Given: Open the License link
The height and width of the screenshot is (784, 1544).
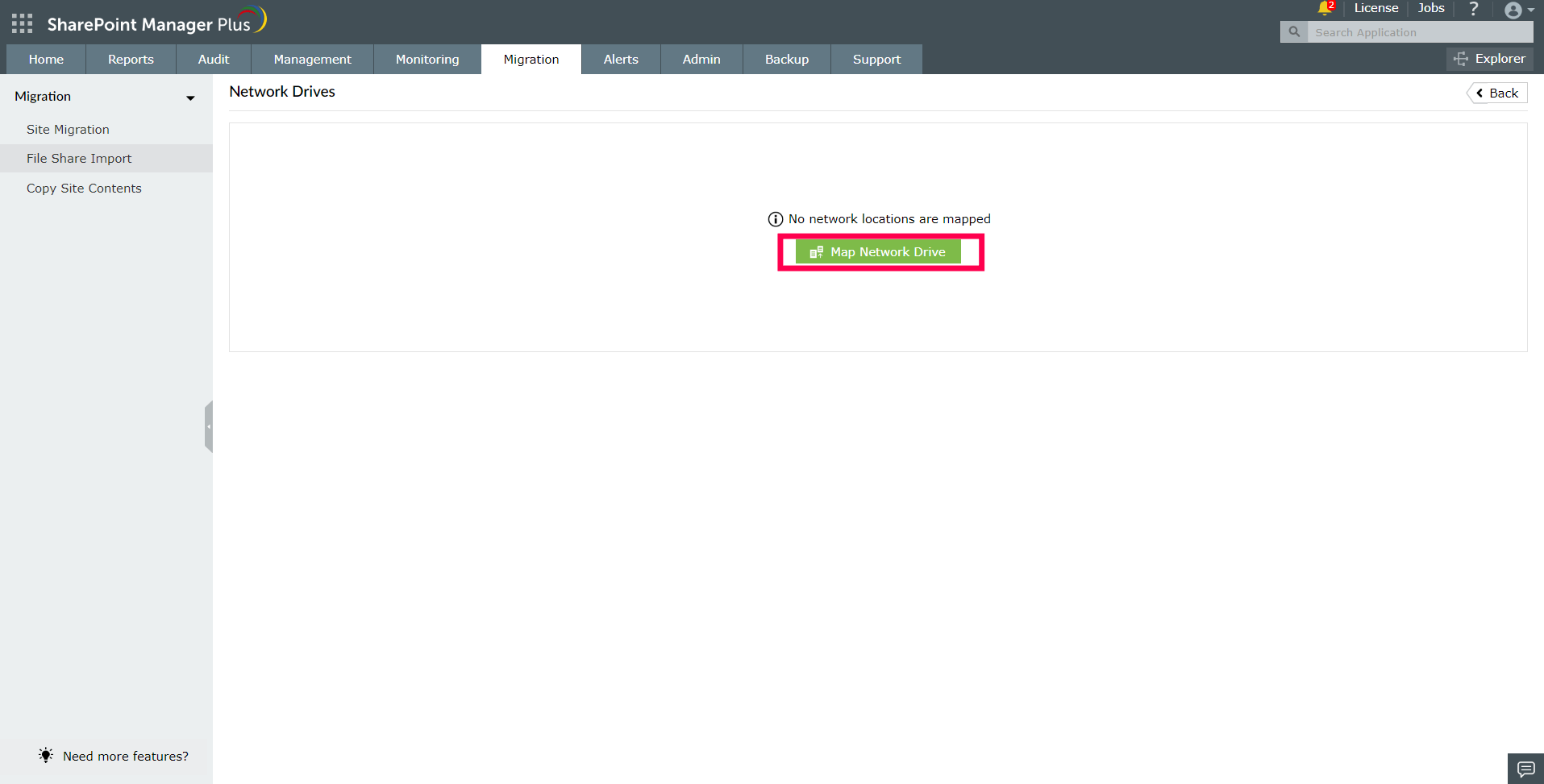Looking at the screenshot, I should (x=1376, y=8).
